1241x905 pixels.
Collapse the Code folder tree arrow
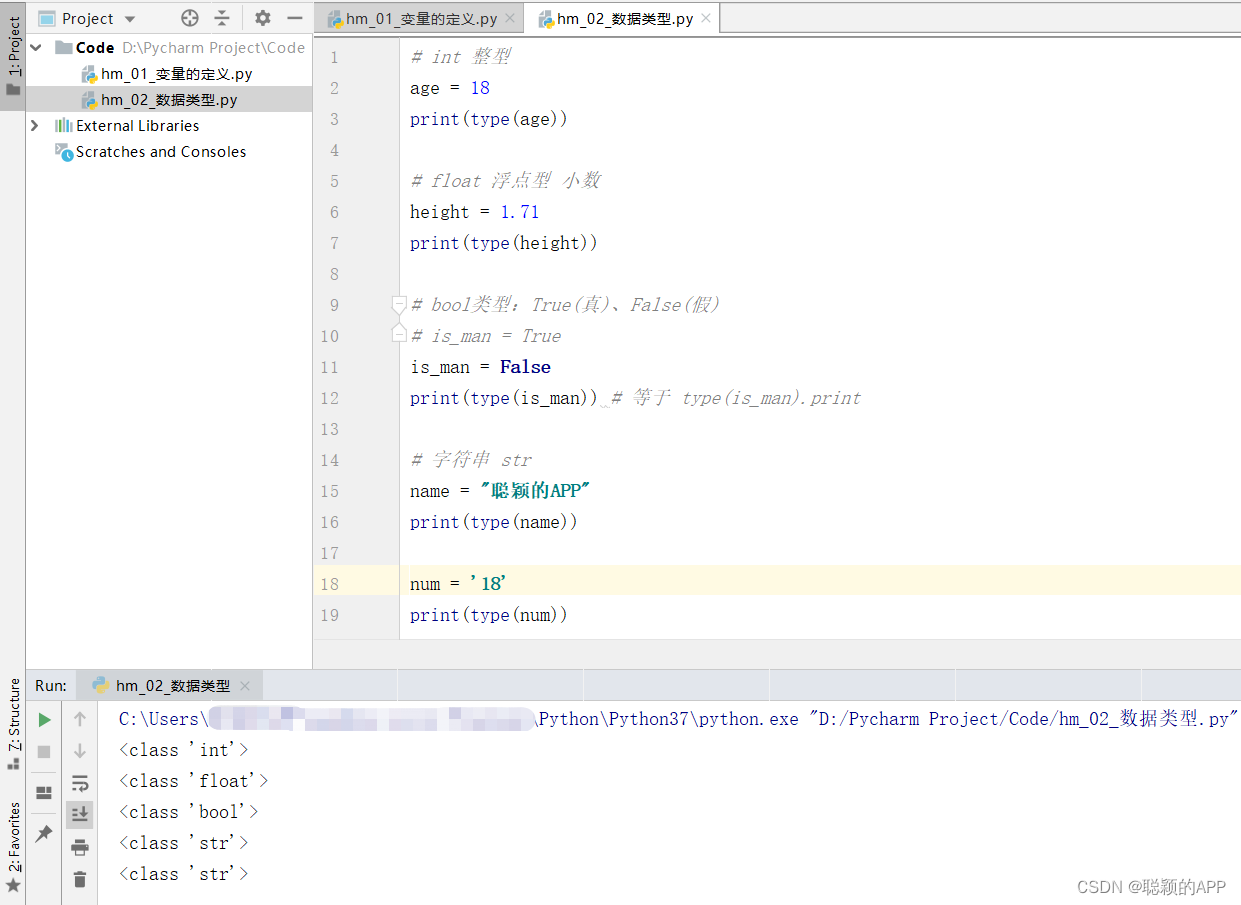tap(37, 47)
